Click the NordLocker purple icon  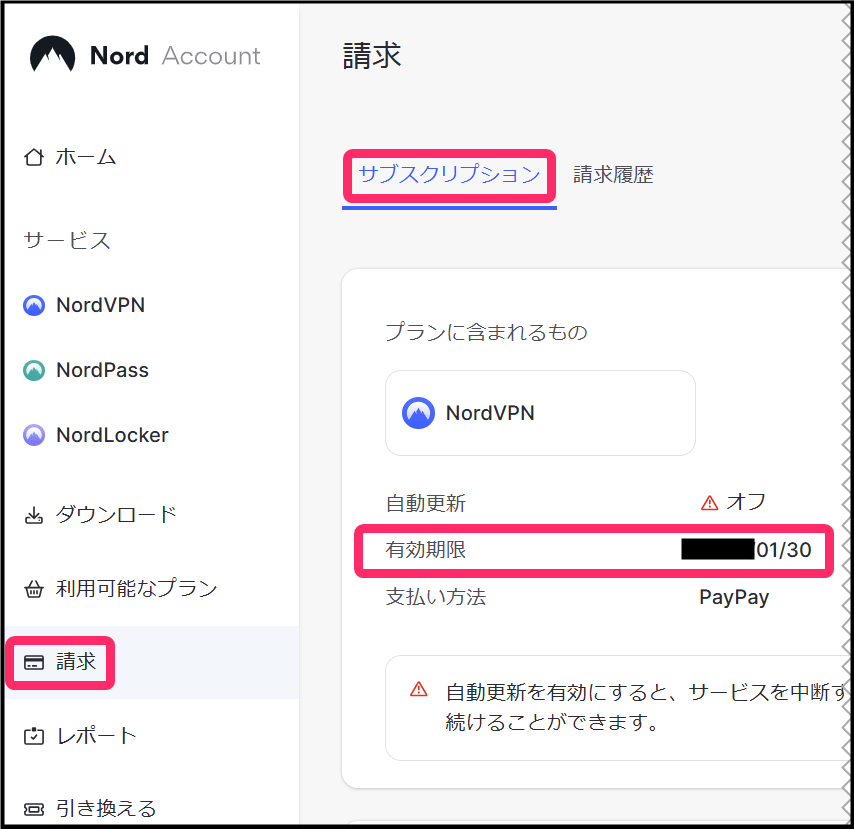click(34, 435)
